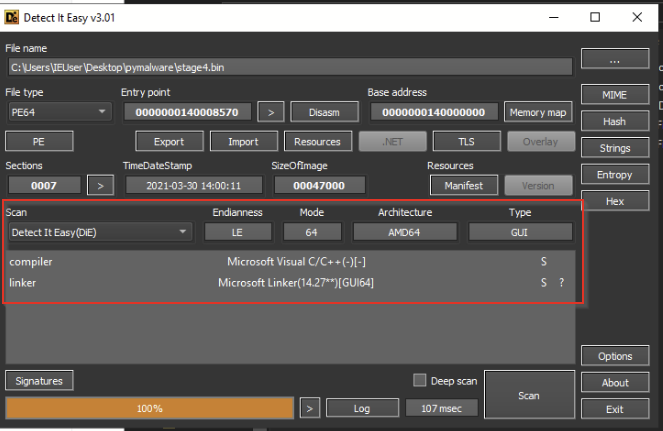Viewport: 663px width, 431px height.
Task: Open the Import table button
Action: (x=244, y=142)
